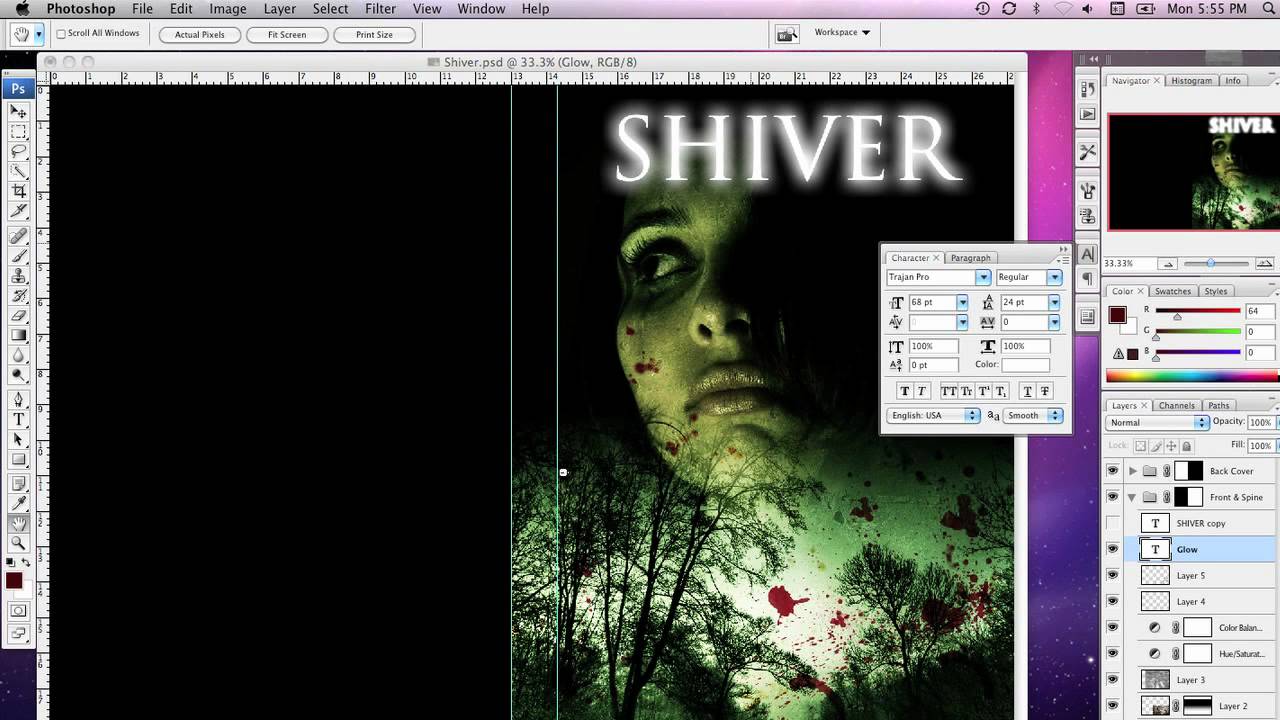1280x720 pixels.
Task: Hide Layer 4 visibility eye
Action: (x=1112, y=601)
